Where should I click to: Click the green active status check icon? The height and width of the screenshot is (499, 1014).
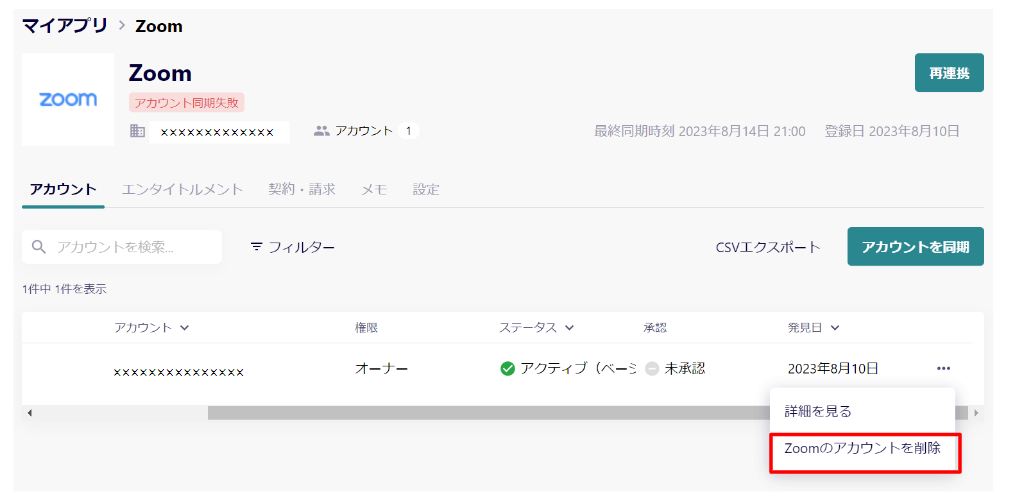[x=508, y=369]
